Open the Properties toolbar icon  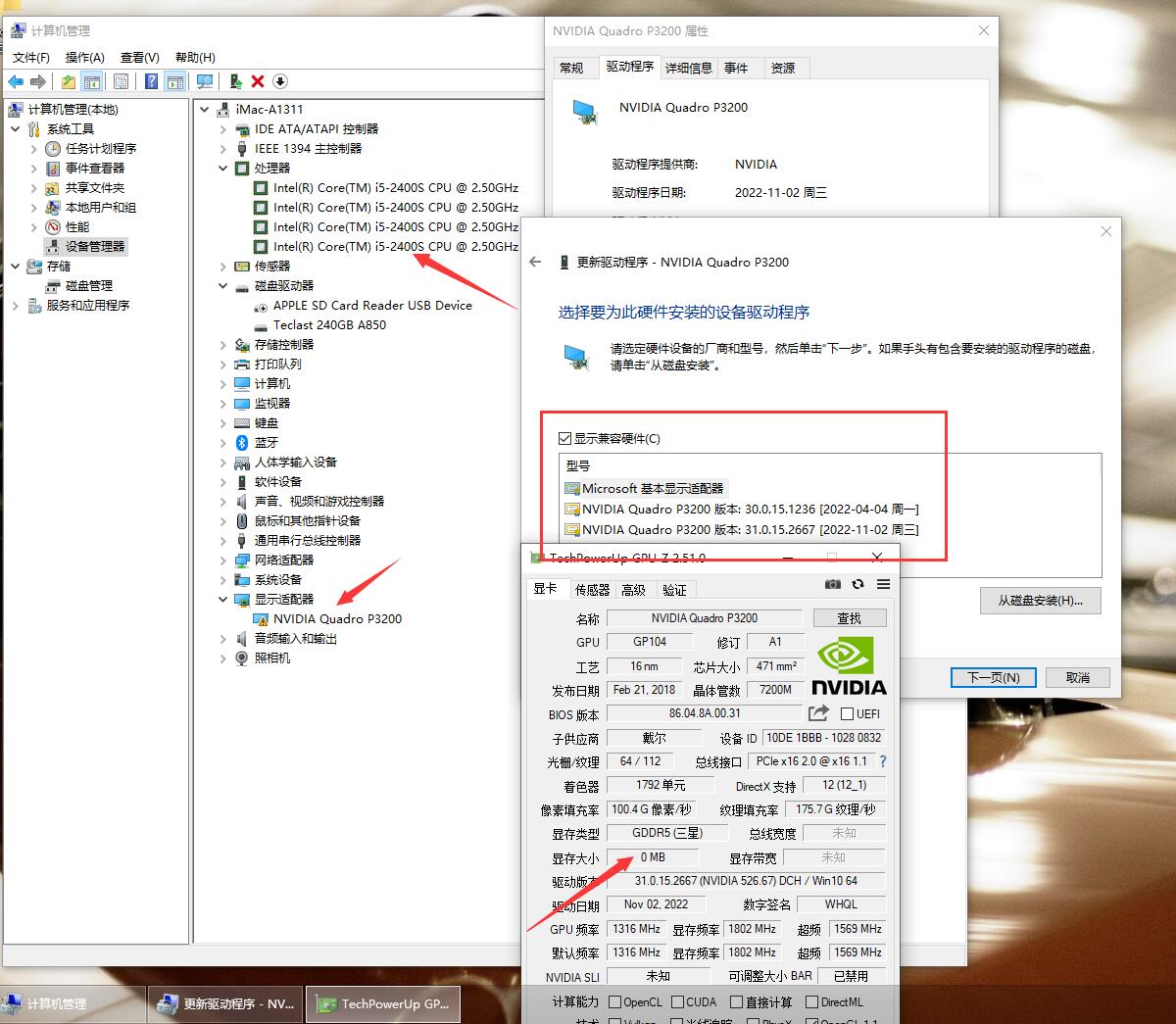121,81
